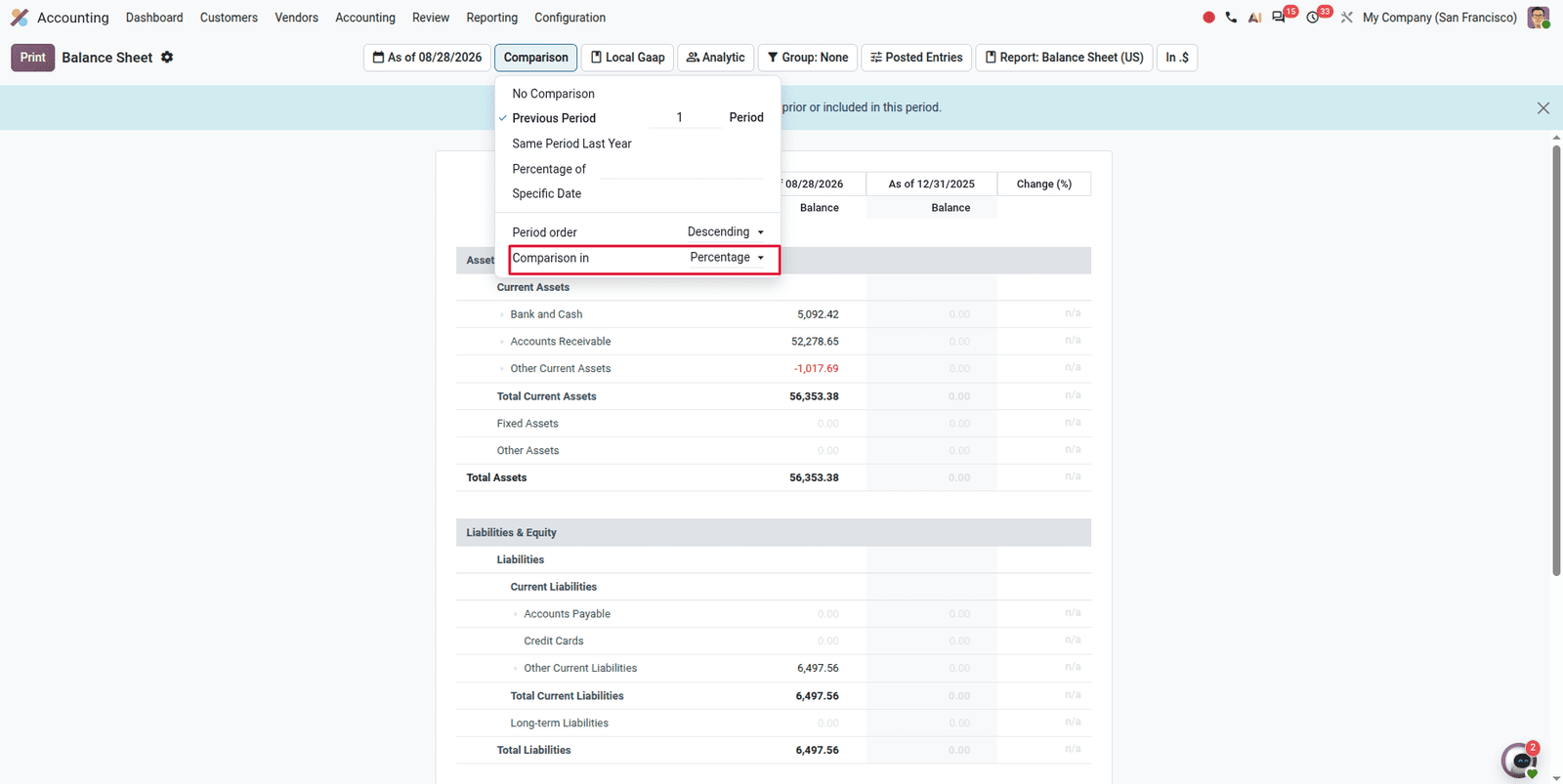This screenshot has width=1563, height=784.
Task: Open the phone call icon
Action: click(1231, 18)
